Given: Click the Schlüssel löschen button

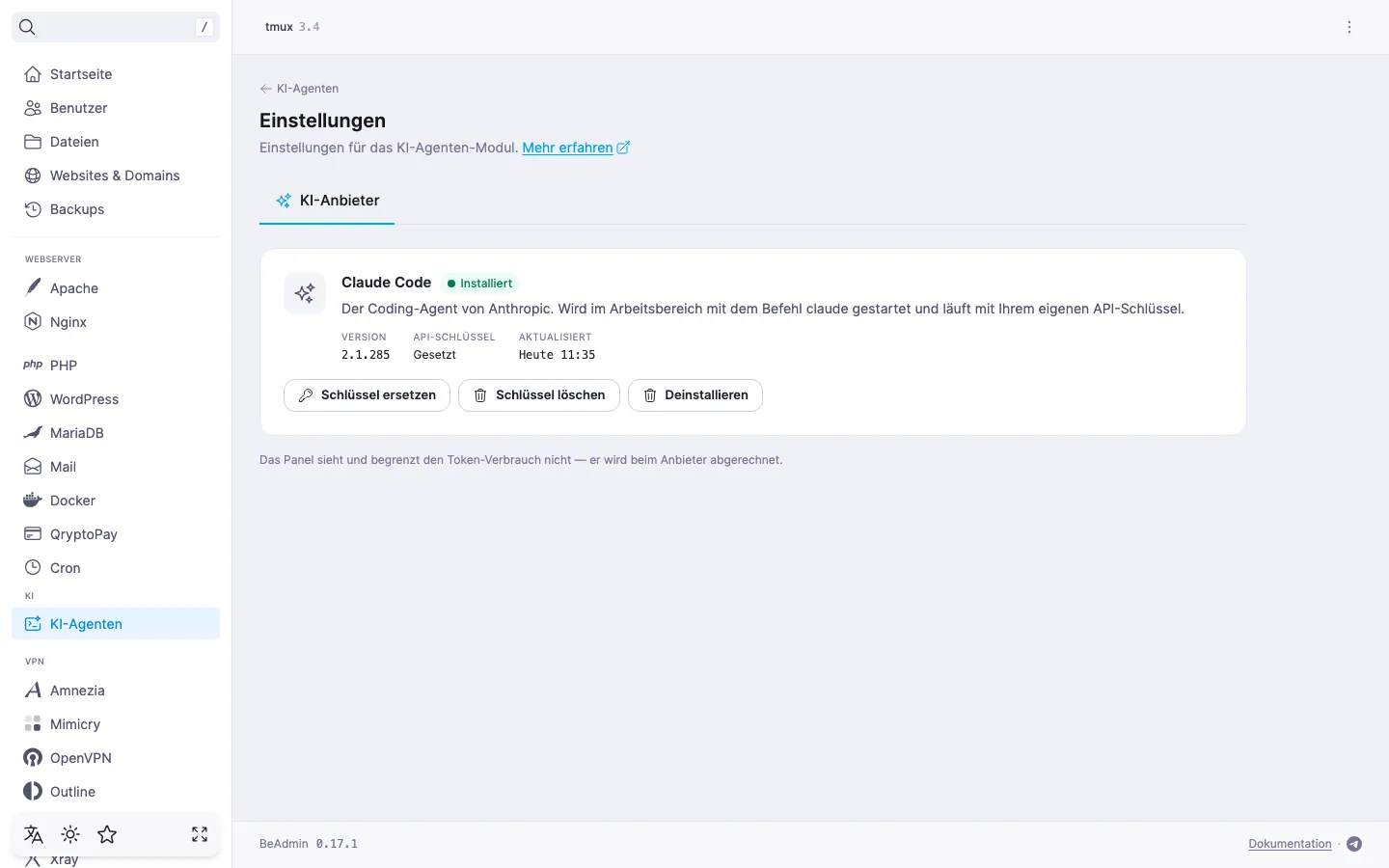Looking at the screenshot, I should (x=539, y=395).
